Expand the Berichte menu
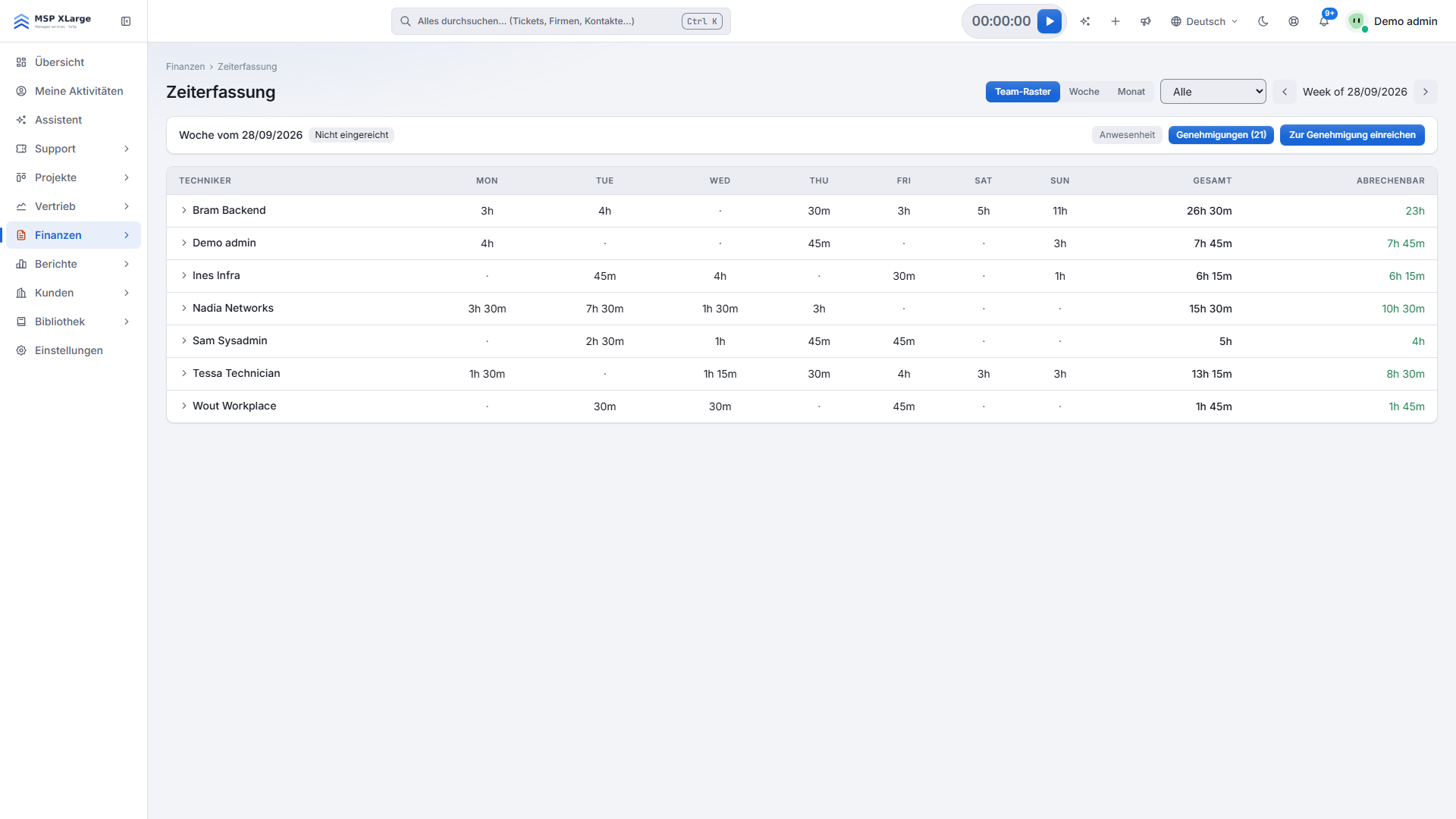The image size is (1456, 819). tap(74, 264)
